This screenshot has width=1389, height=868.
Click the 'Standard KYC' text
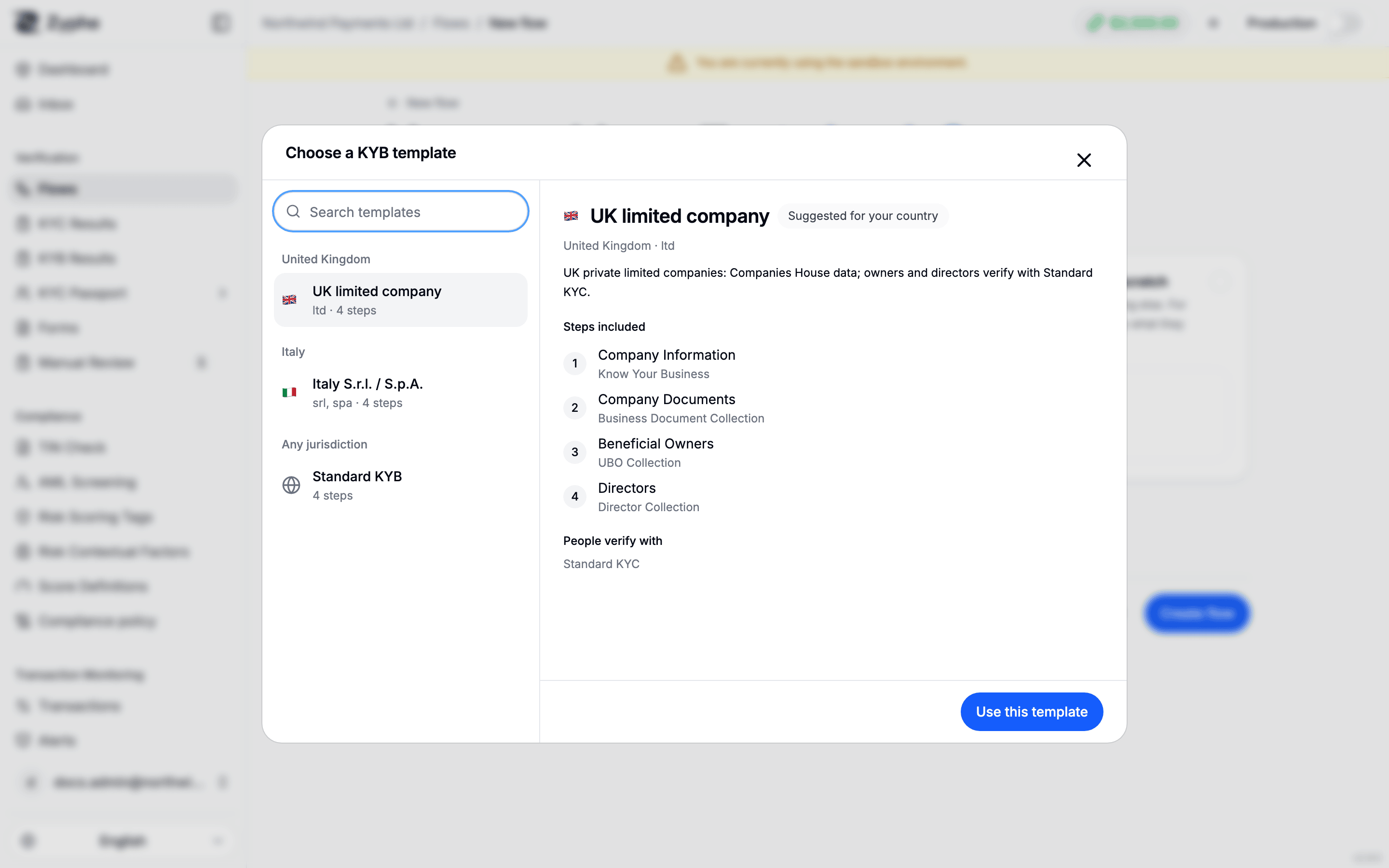point(601,564)
